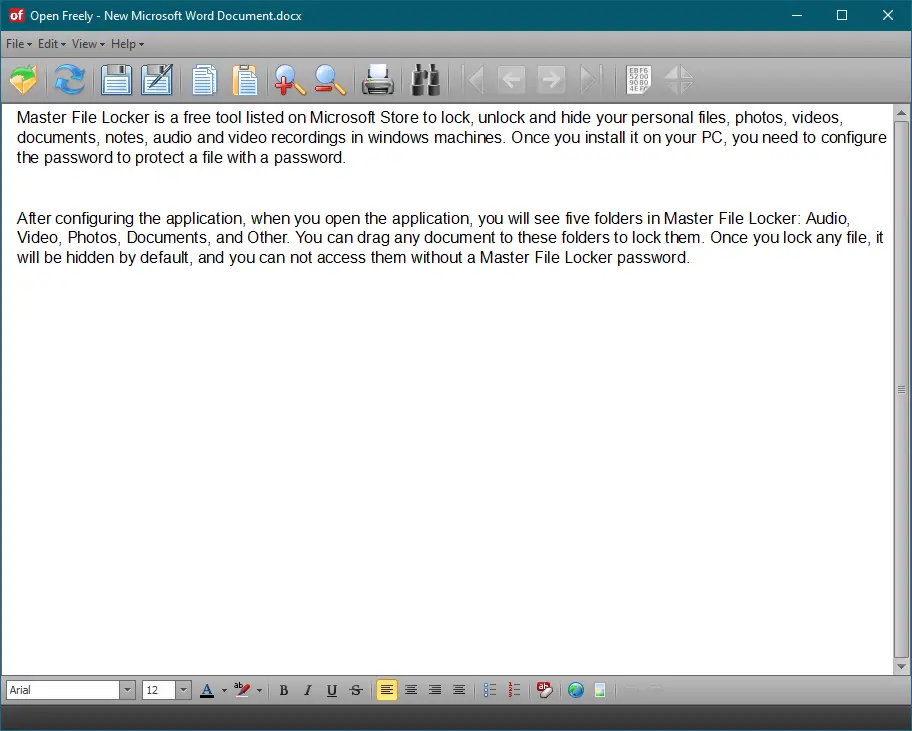Image resolution: width=912 pixels, height=731 pixels.
Task: Click the Open Freely app logo
Action: click(16, 15)
